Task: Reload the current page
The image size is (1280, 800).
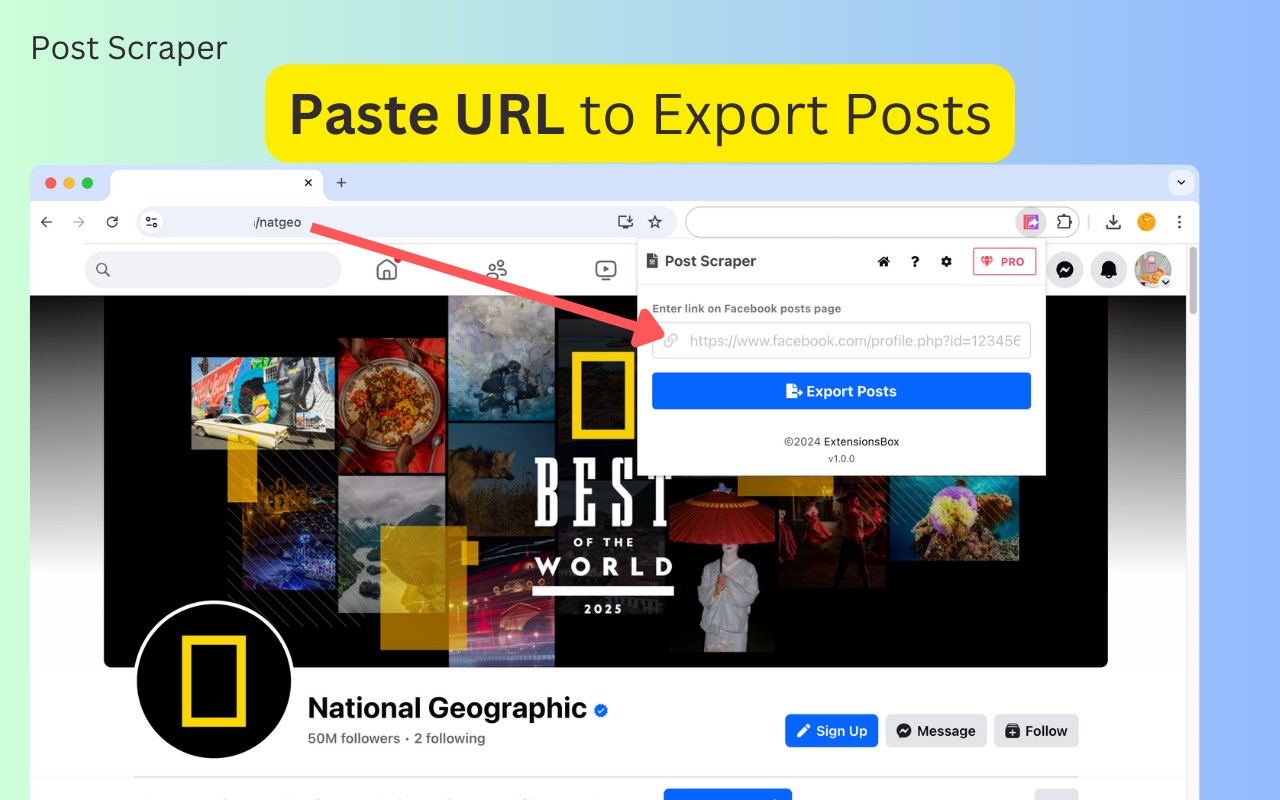Action: click(112, 222)
